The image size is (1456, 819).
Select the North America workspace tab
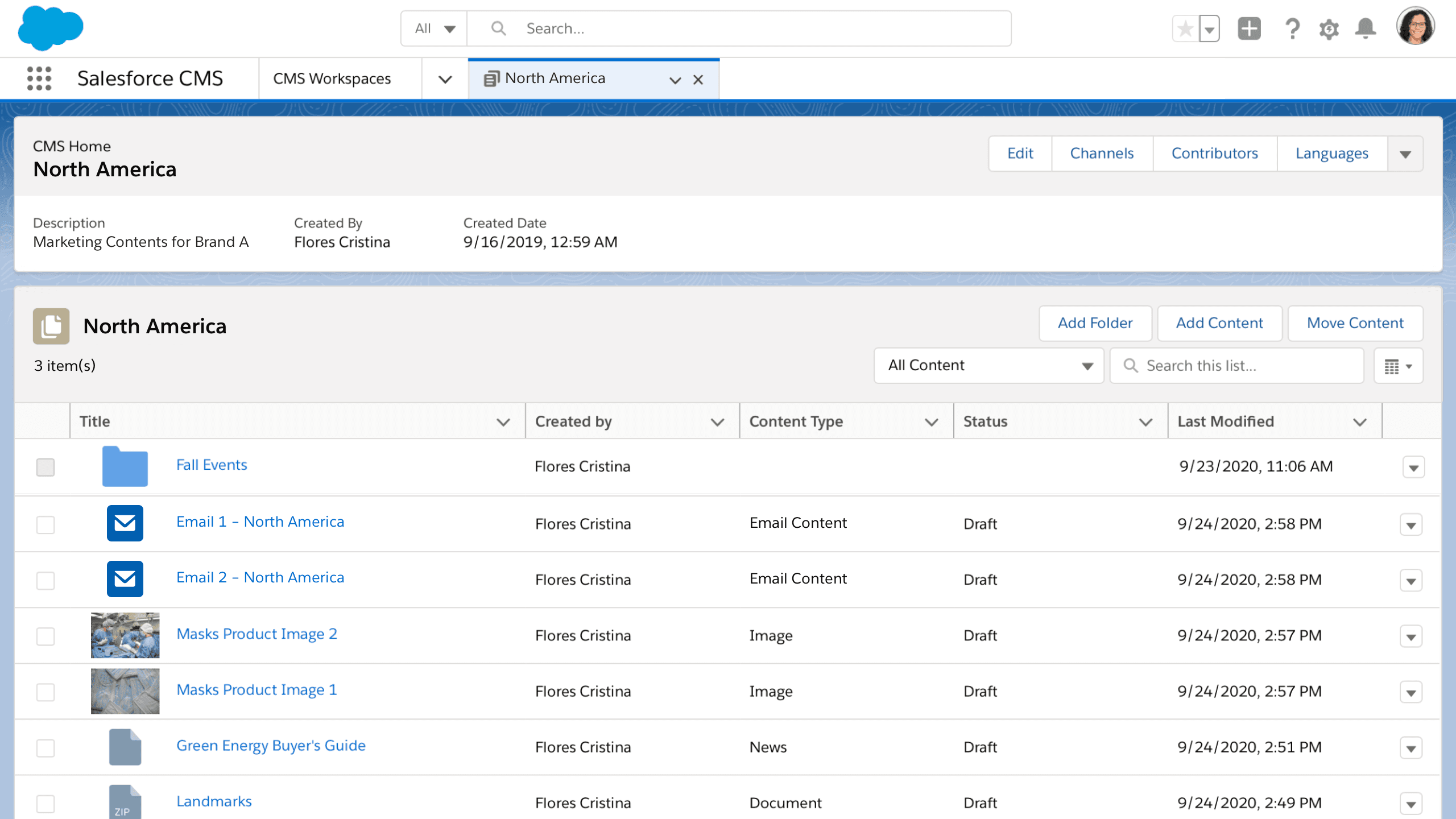(x=555, y=78)
